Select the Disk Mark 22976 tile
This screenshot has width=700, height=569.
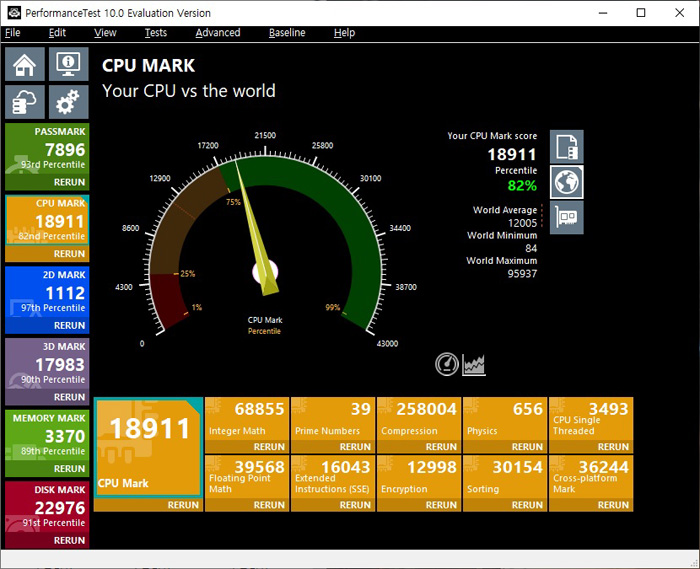(x=47, y=507)
